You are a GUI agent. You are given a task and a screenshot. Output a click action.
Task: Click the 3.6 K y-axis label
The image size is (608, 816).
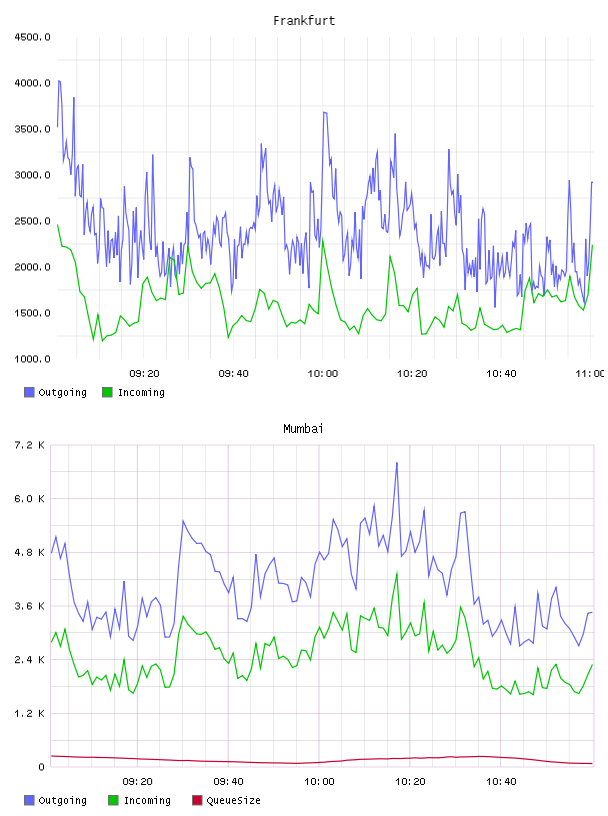click(x=29, y=606)
